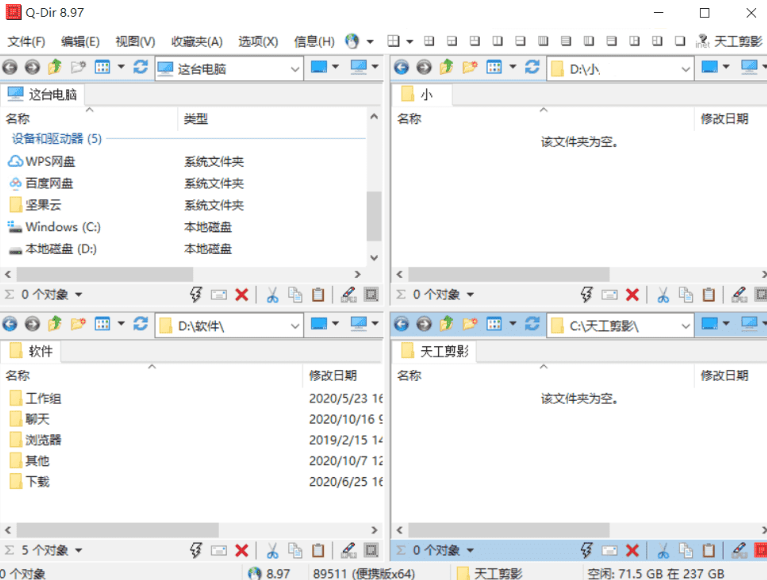This screenshot has width=767, height=580.
Task: Select the 其他 folder
Action: [x=30, y=461]
